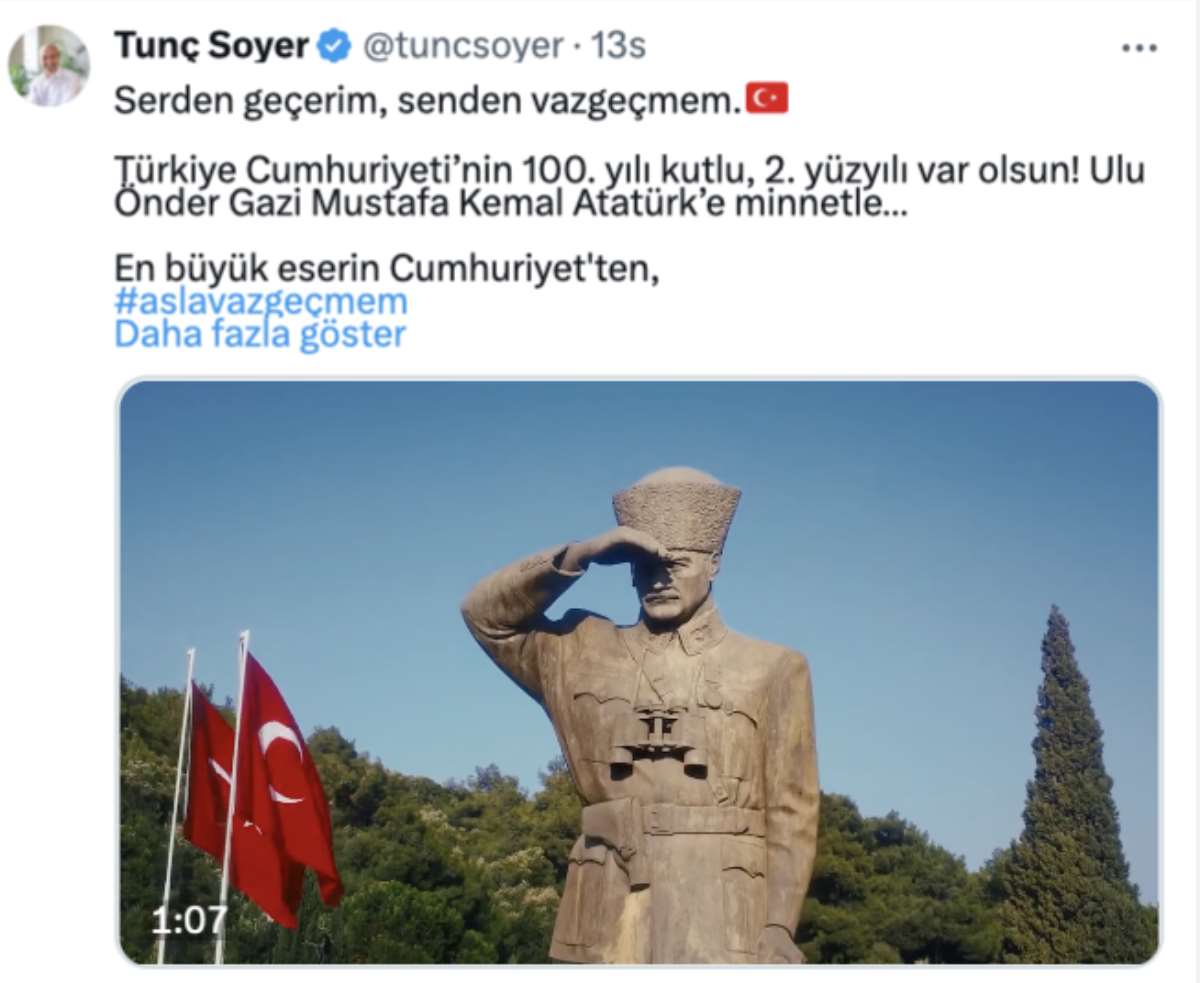
Task: Play the Atatürk statue video
Action: click(x=639, y=671)
